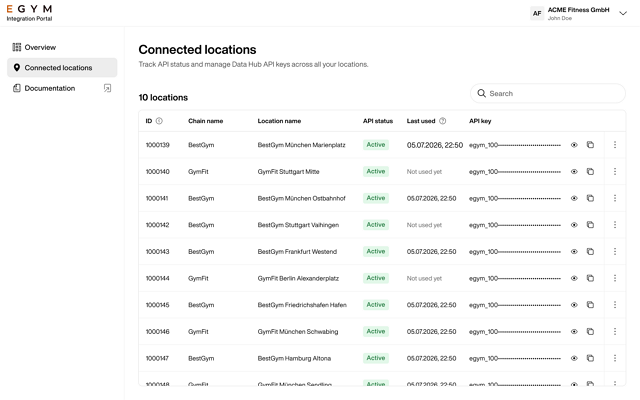Toggle API key visibility for BestGym Hamburg Altona
Image resolution: width=640 pixels, height=400 pixels.
(574, 358)
